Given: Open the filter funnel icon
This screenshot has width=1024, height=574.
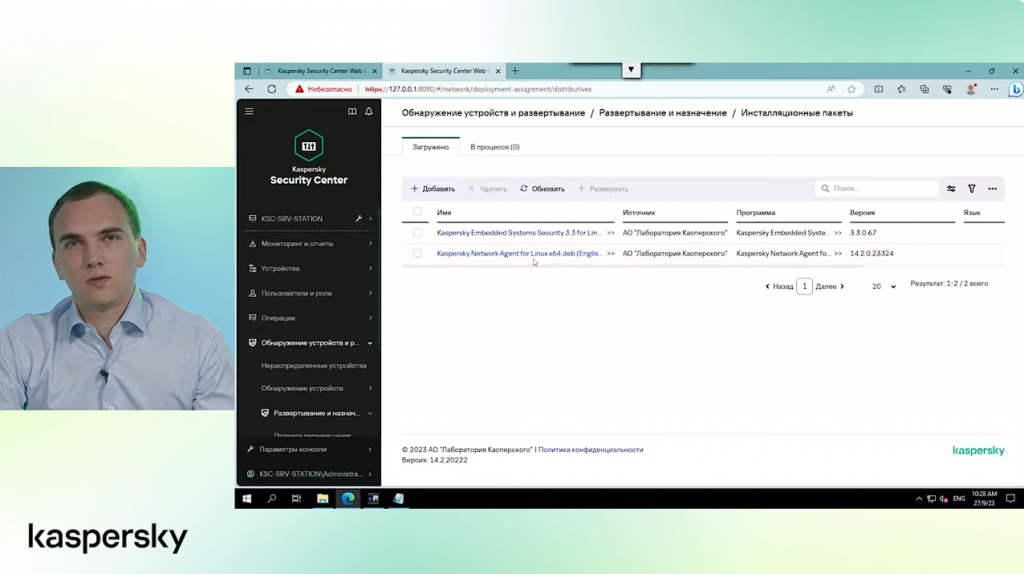Looking at the screenshot, I should click(x=972, y=189).
